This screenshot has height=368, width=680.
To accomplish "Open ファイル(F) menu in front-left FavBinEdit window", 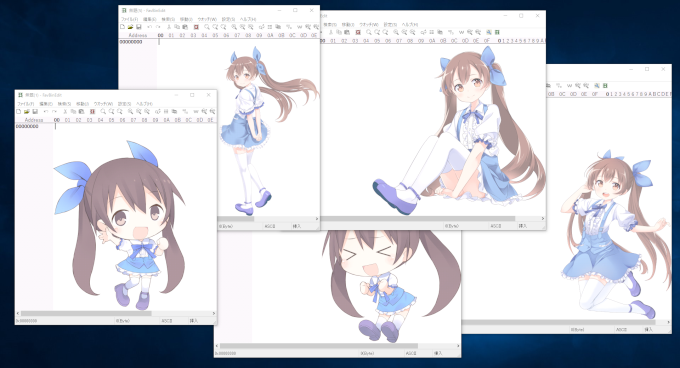I will [x=26, y=104].
